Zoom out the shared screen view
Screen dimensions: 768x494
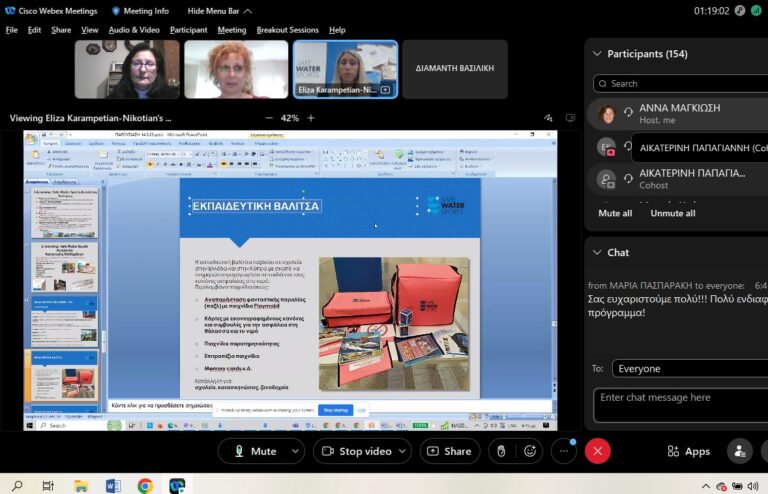click(x=266, y=118)
